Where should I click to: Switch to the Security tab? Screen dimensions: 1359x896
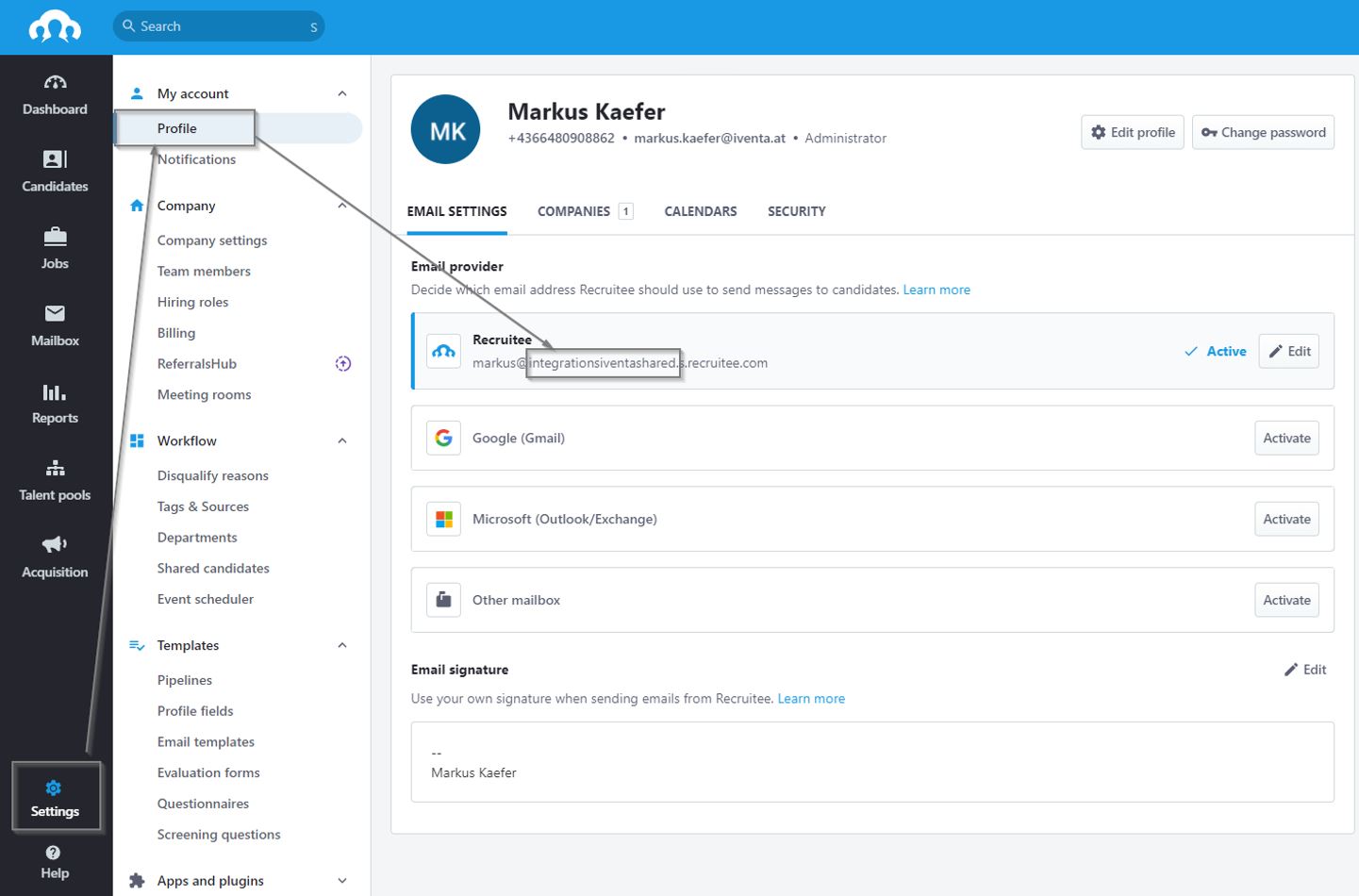pos(797,211)
